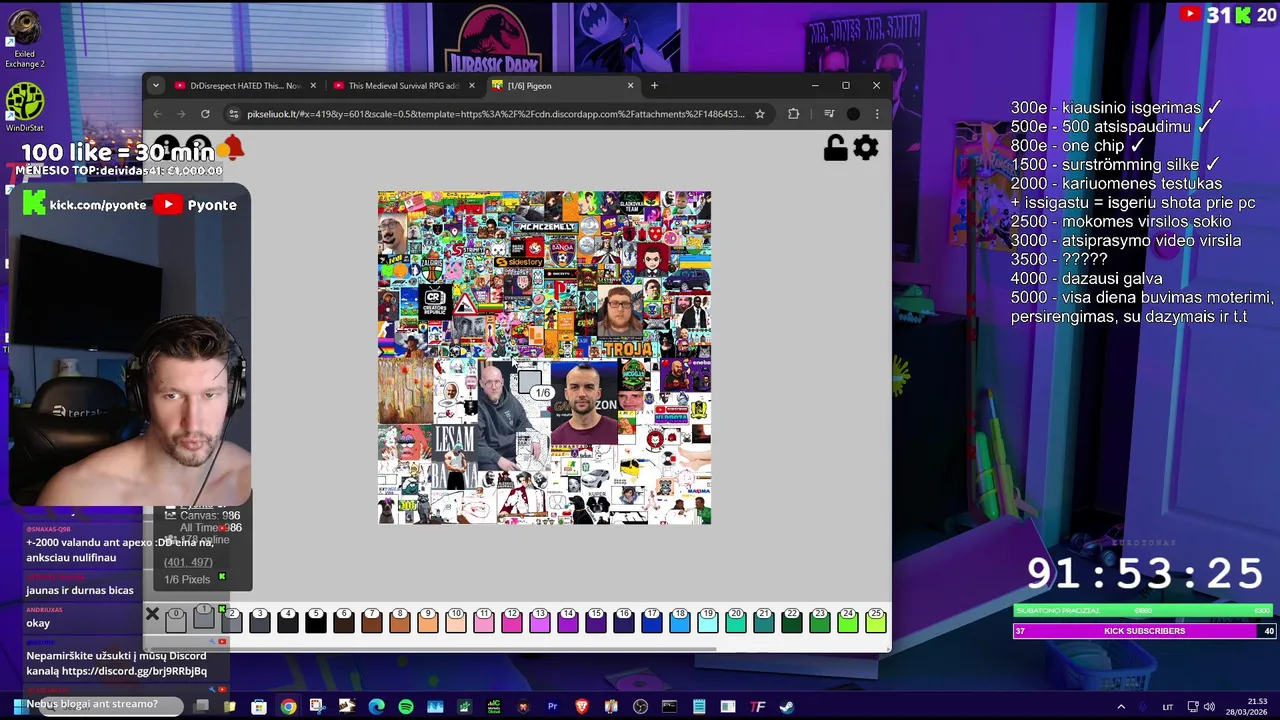The height and width of the screenshot is (720, 1280).
Task: Open the Chrome profile avatar
Action: 853,114
